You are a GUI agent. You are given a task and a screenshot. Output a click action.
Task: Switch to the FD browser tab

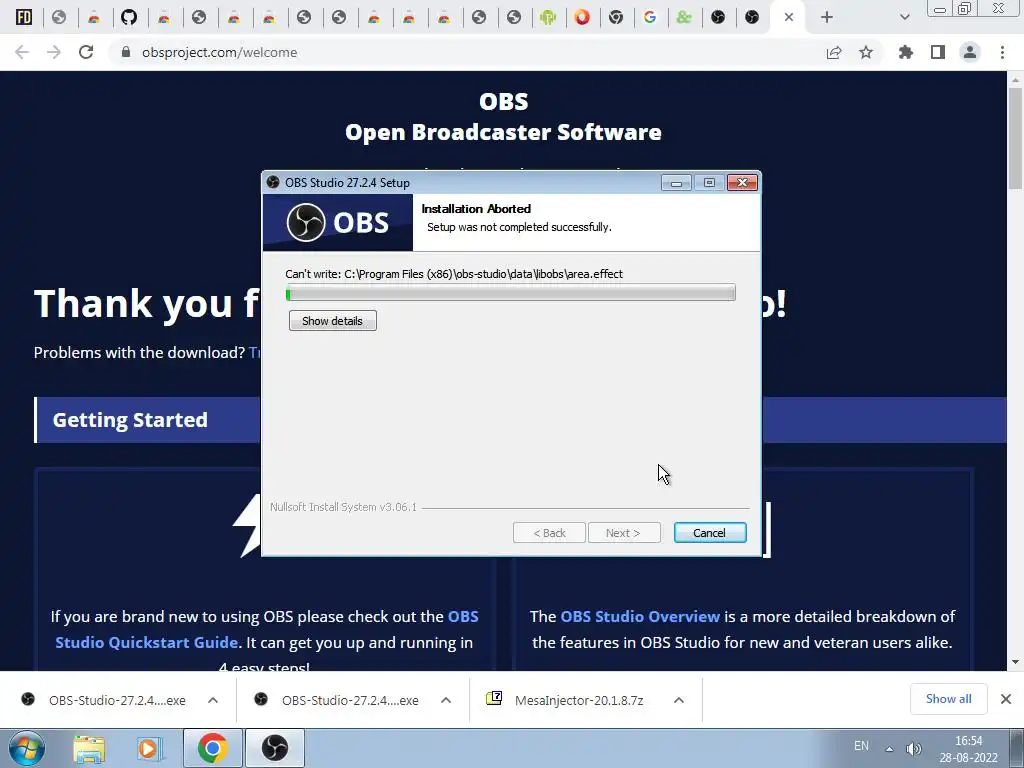pos(24,17)
